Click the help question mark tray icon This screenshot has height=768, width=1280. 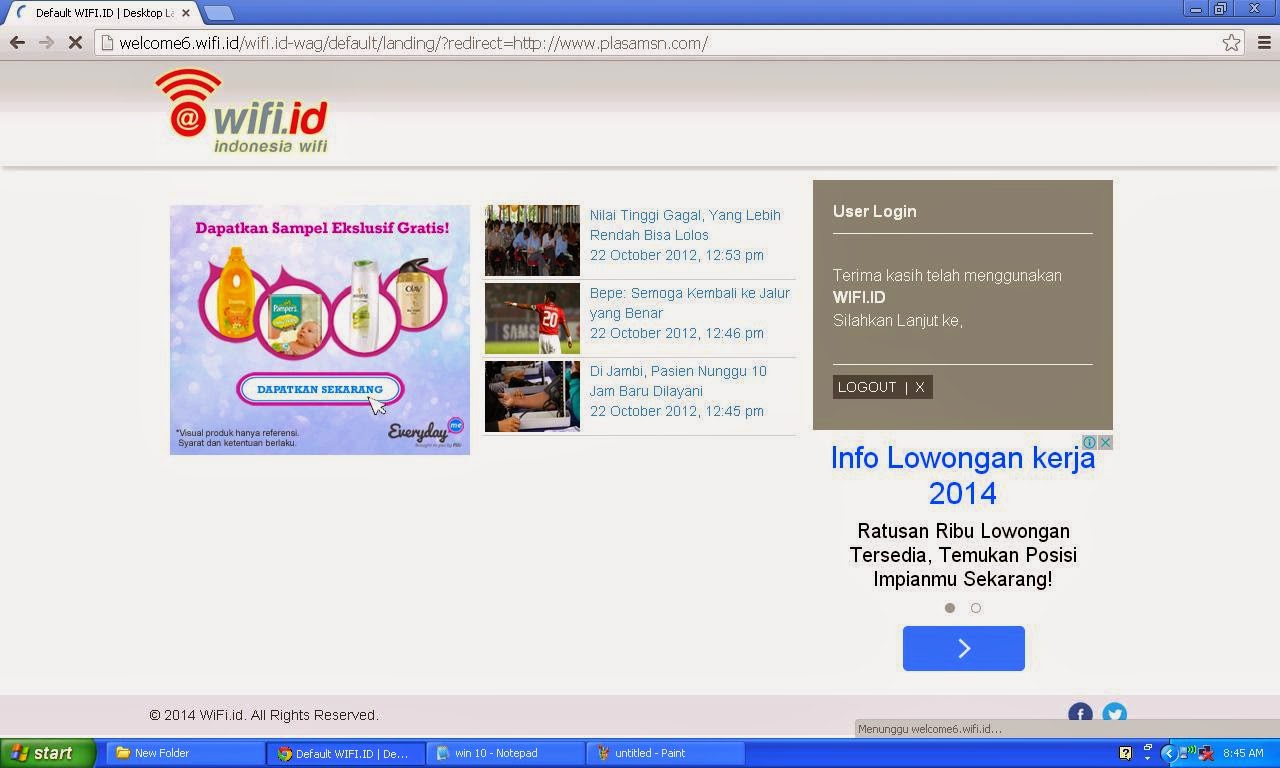(x=1125, y=753)
